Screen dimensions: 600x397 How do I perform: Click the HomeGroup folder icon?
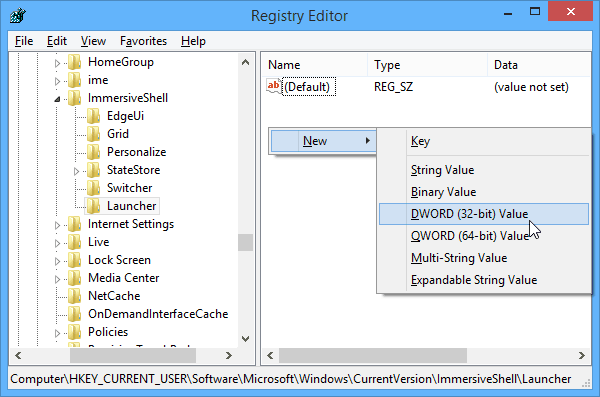tap(75, 62)
